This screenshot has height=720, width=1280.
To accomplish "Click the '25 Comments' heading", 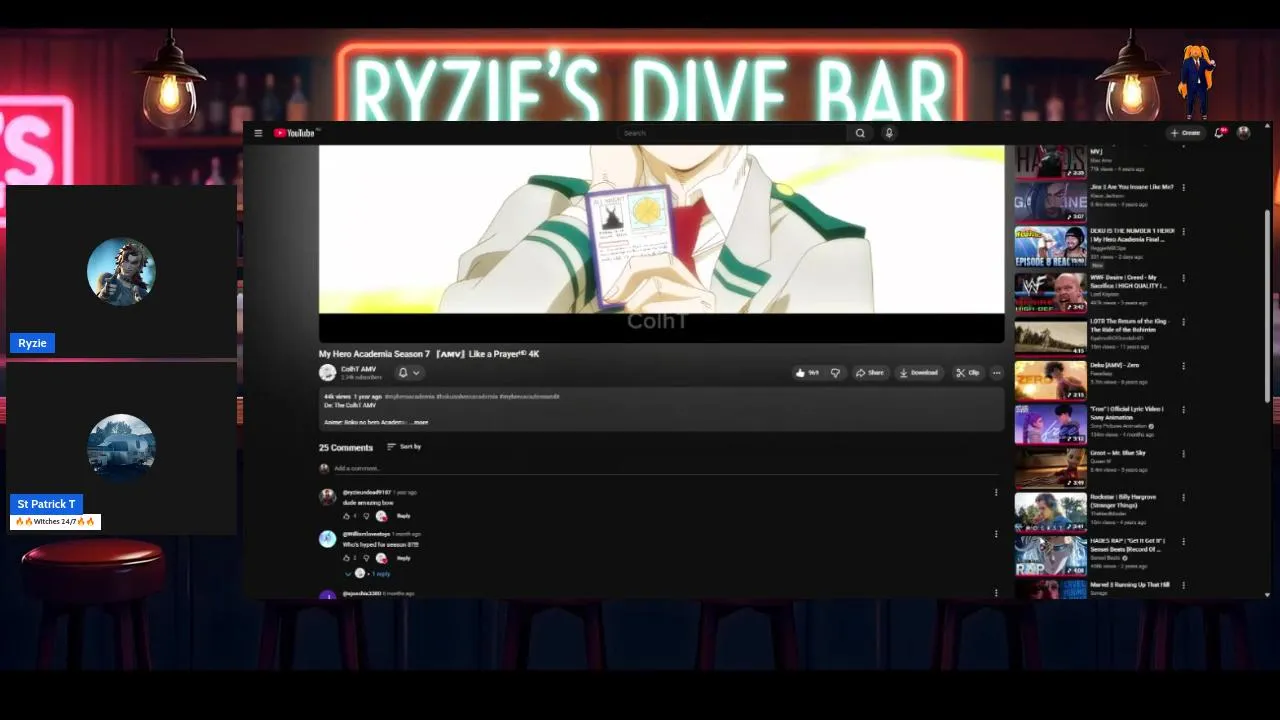I will coord(346,448).
